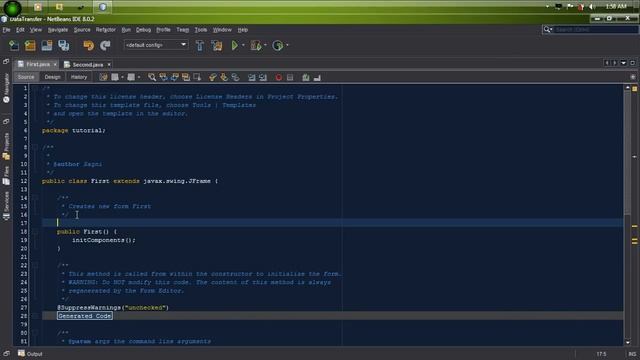The image size is (640, 360).
Task: Close the Second.java tab
Action: pos(109,64)
